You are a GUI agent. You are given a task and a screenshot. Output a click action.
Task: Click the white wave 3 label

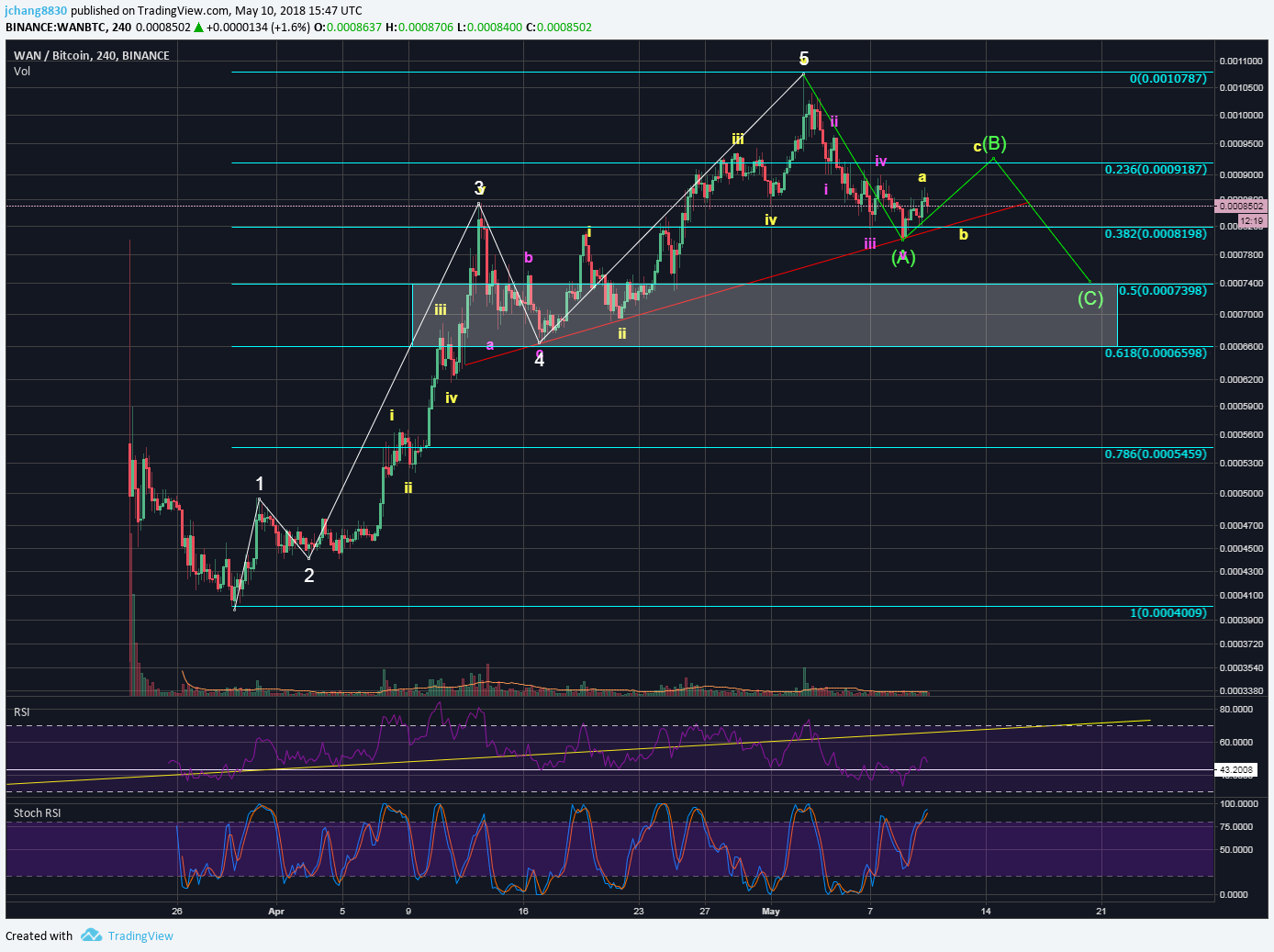point(479,188)
